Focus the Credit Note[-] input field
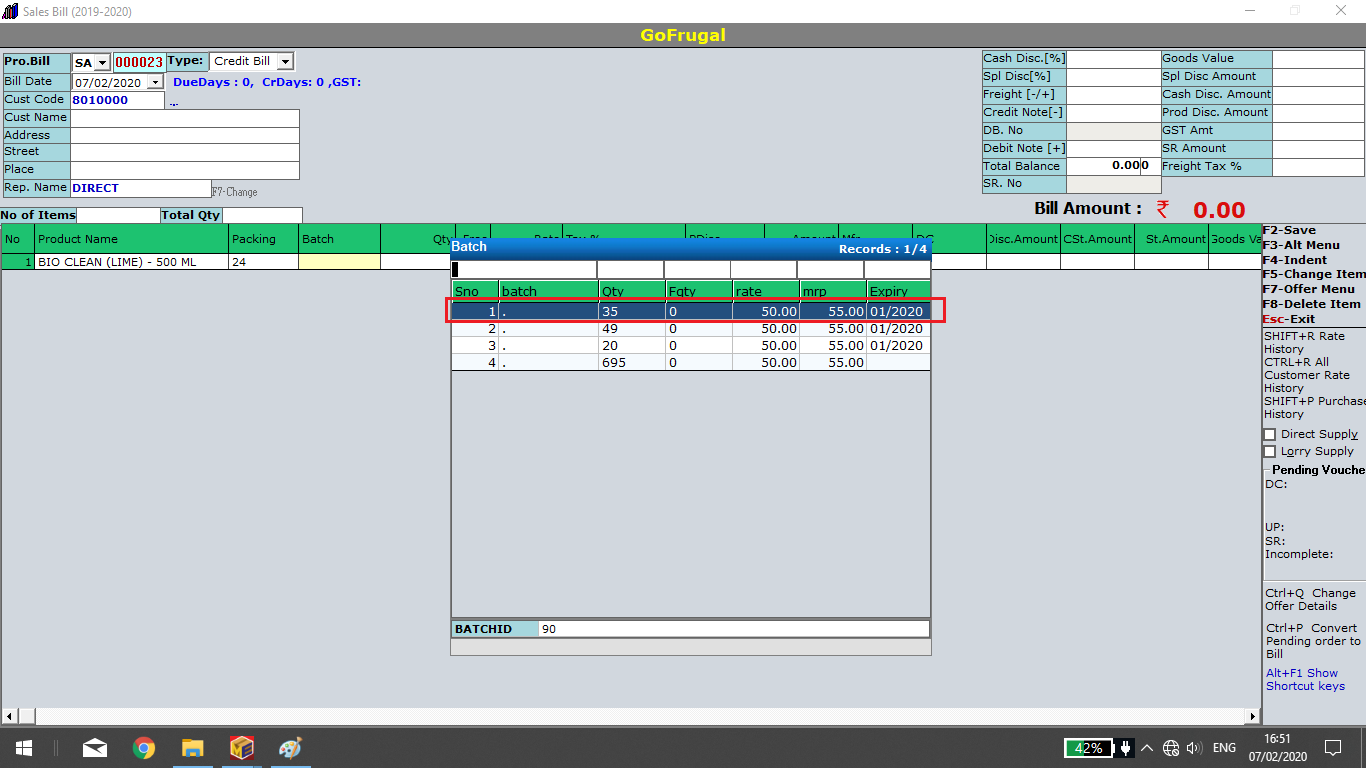 coord(1113,113)
